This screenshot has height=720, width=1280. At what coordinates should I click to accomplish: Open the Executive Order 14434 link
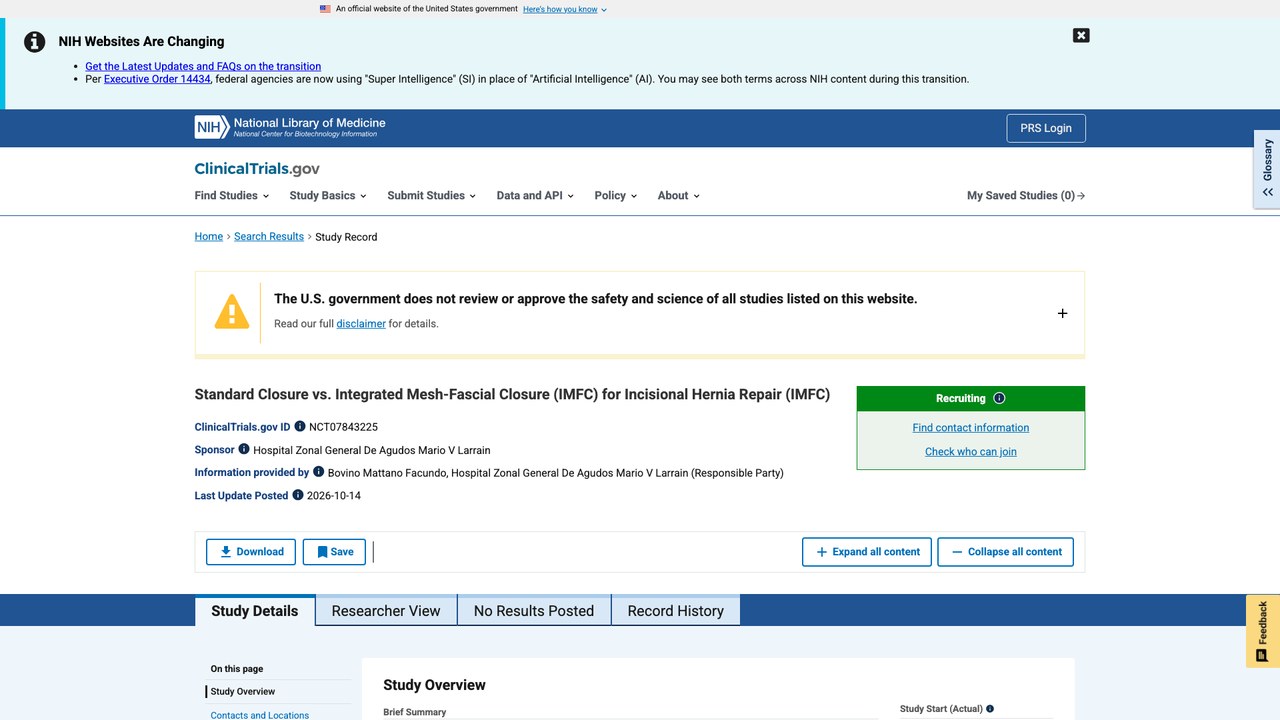(x=157, y=79)
